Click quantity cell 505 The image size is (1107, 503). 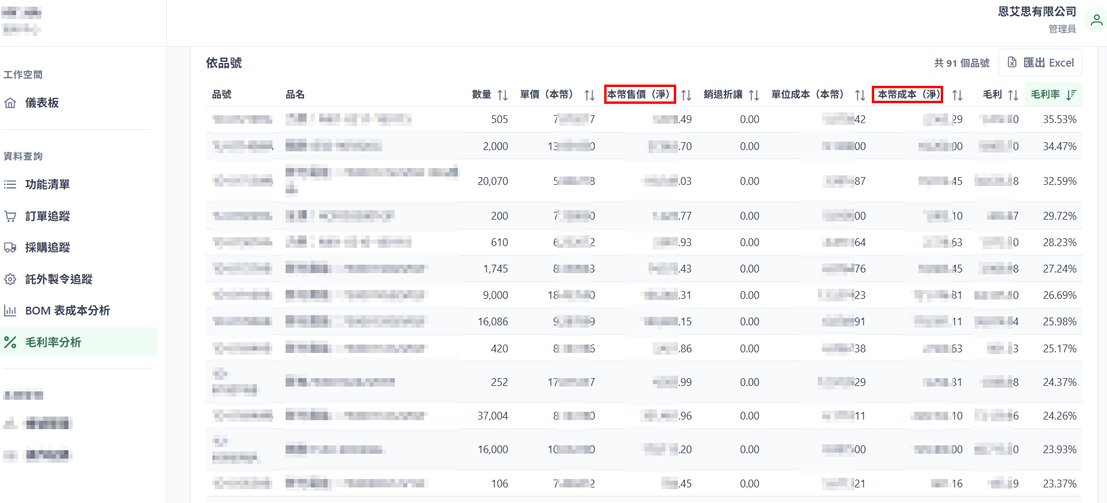pos(499,119)
